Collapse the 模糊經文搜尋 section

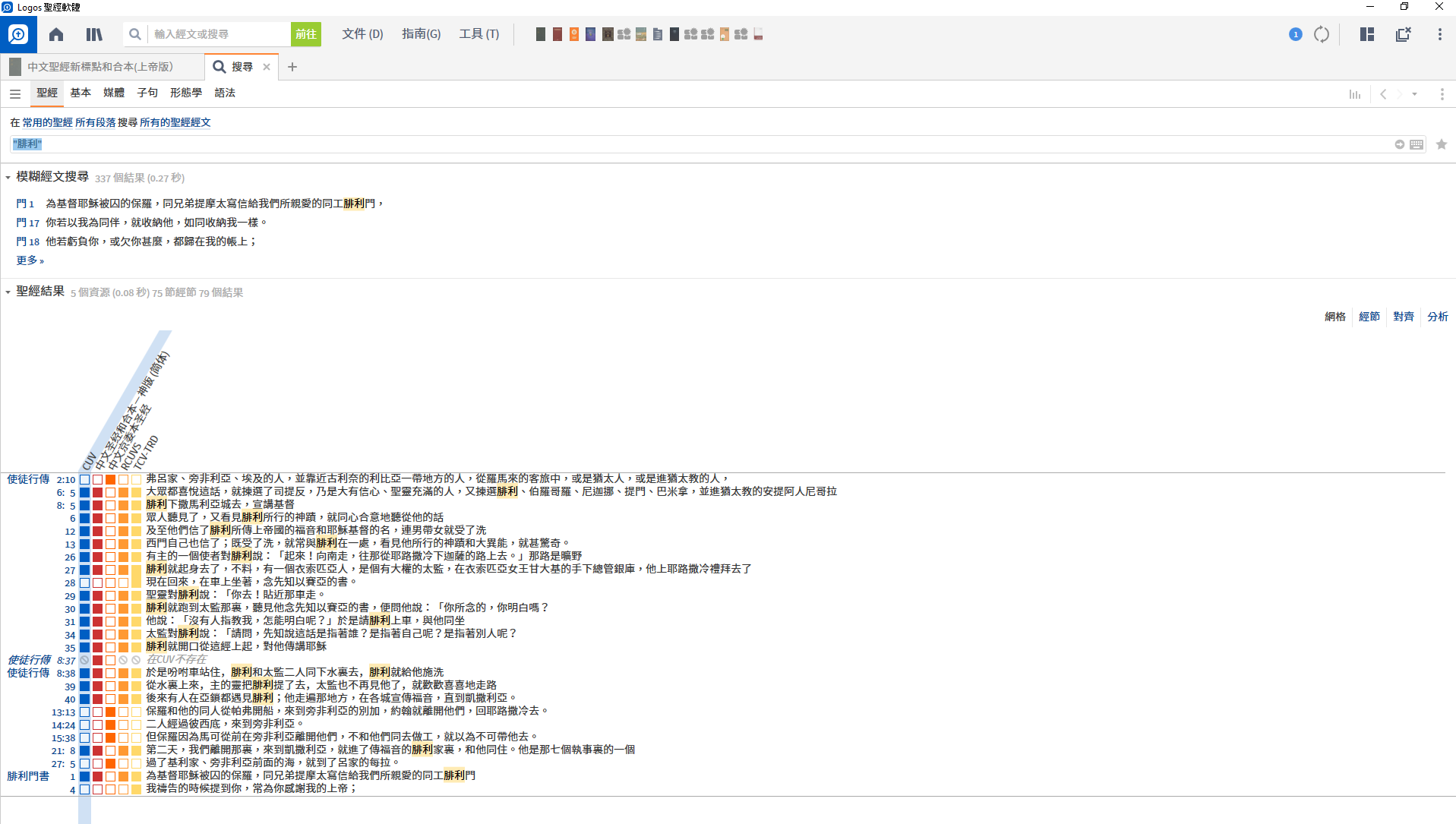(x=8, y=178)
